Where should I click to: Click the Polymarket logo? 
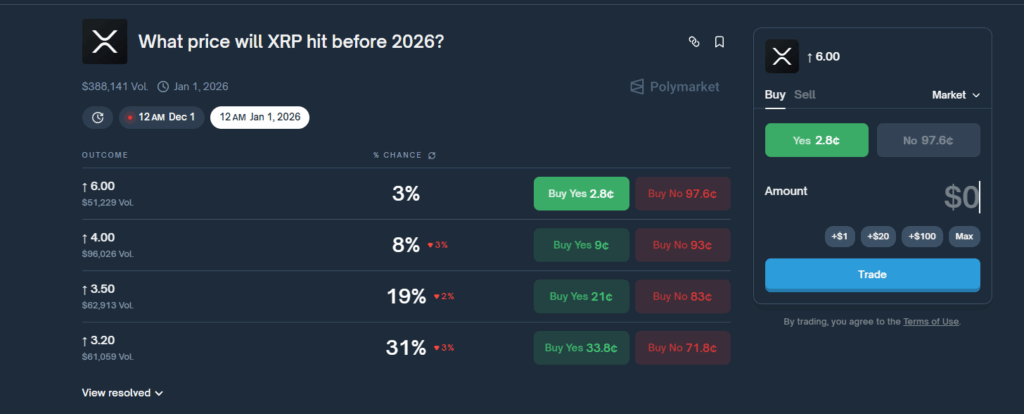(x=674, y=87)
